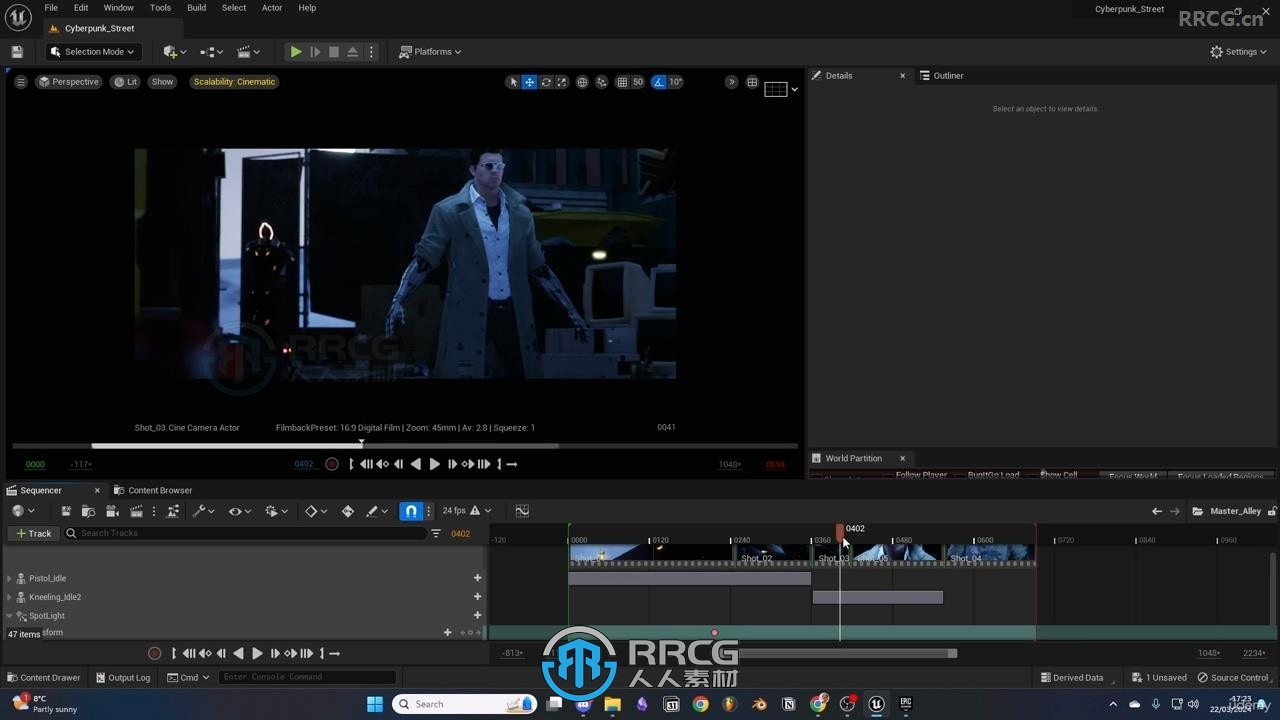
Task: Click the Sequencer save sequence icon
Action: [x=66, y=511]
